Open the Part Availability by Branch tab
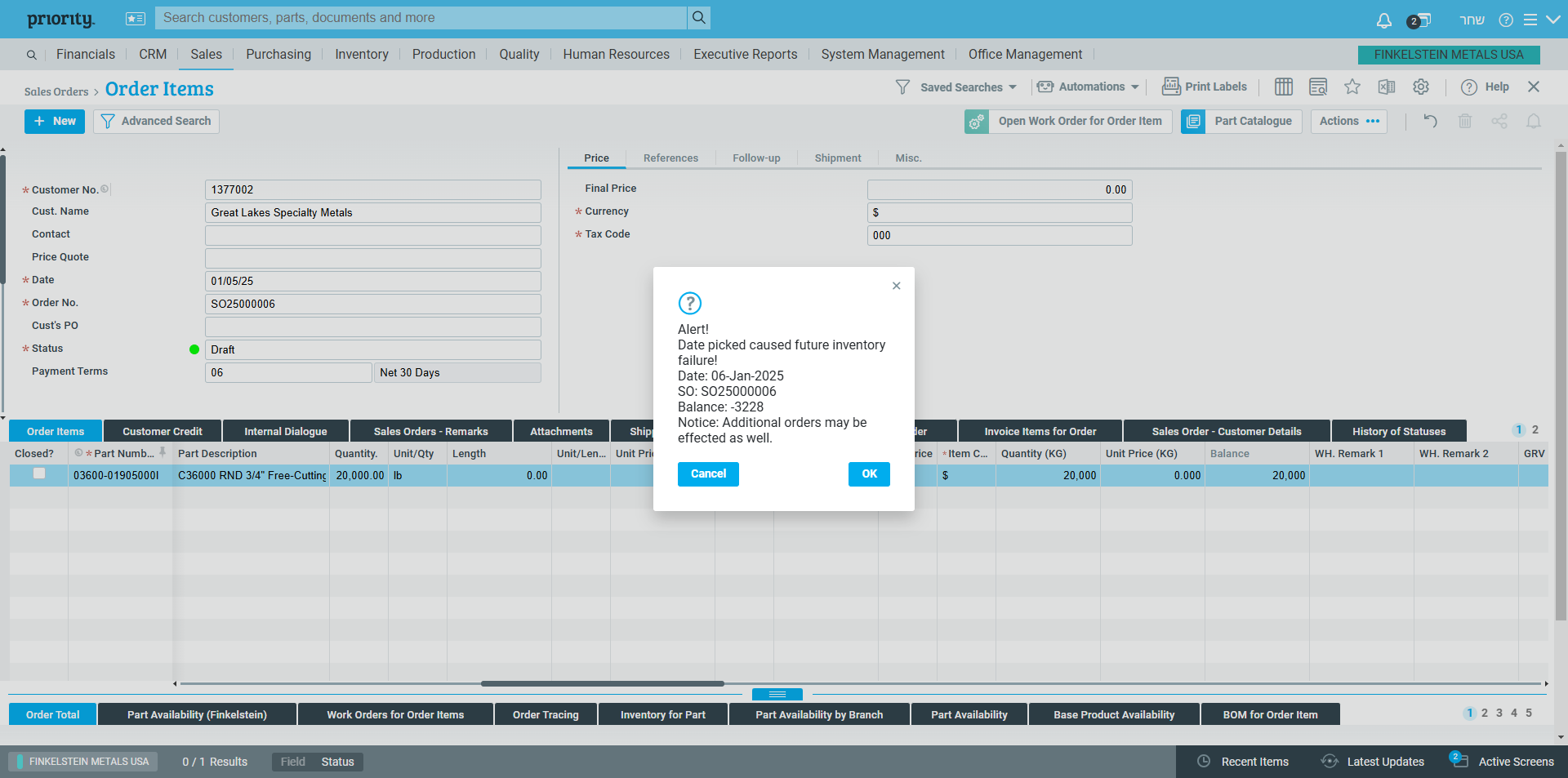 tap(819, 714)
